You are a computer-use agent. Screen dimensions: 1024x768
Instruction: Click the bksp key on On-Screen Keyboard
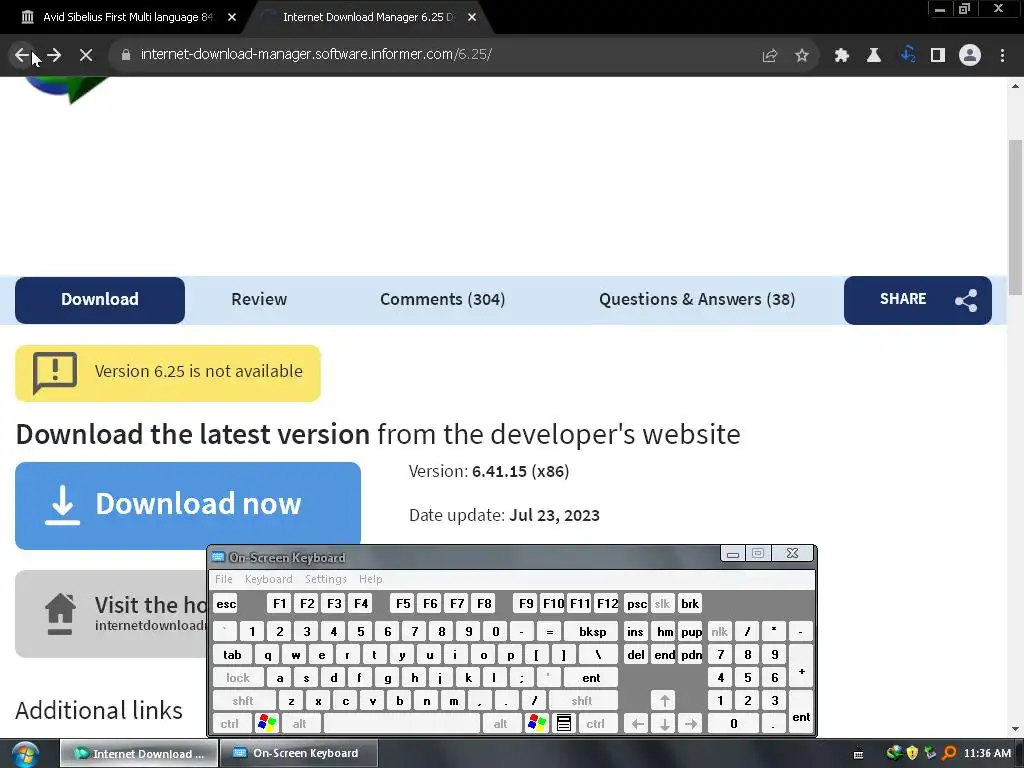pyautogui.click(x=592, y=632)
